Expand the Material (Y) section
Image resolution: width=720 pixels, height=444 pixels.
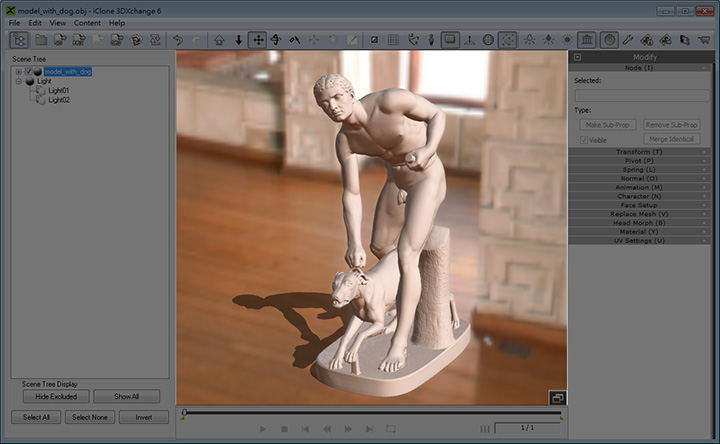[x=639, y=232]
